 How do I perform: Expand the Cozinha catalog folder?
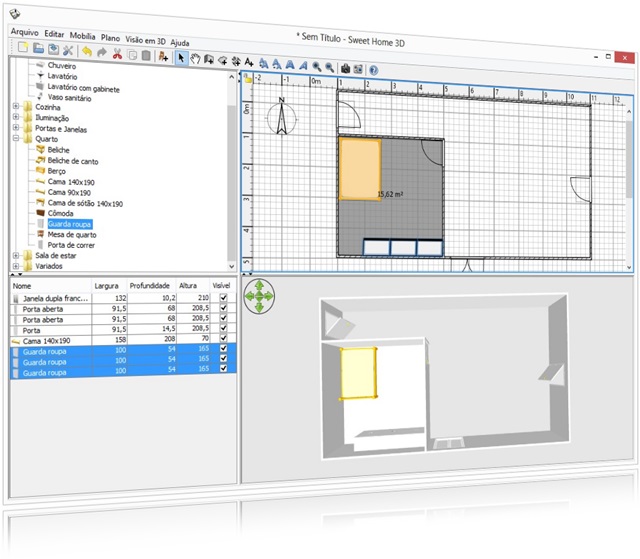[15, 106]
